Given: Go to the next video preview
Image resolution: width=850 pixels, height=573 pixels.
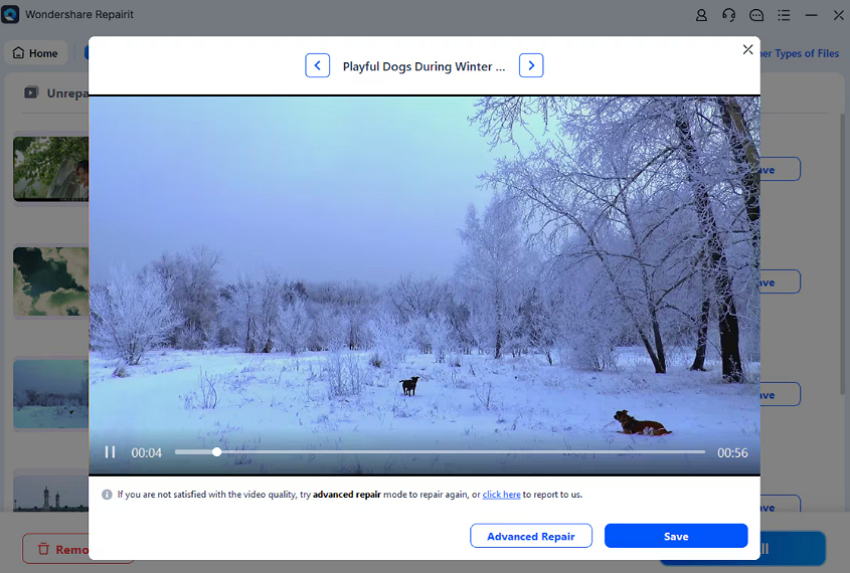Looking at the screenshot, I should pos(531,66).
